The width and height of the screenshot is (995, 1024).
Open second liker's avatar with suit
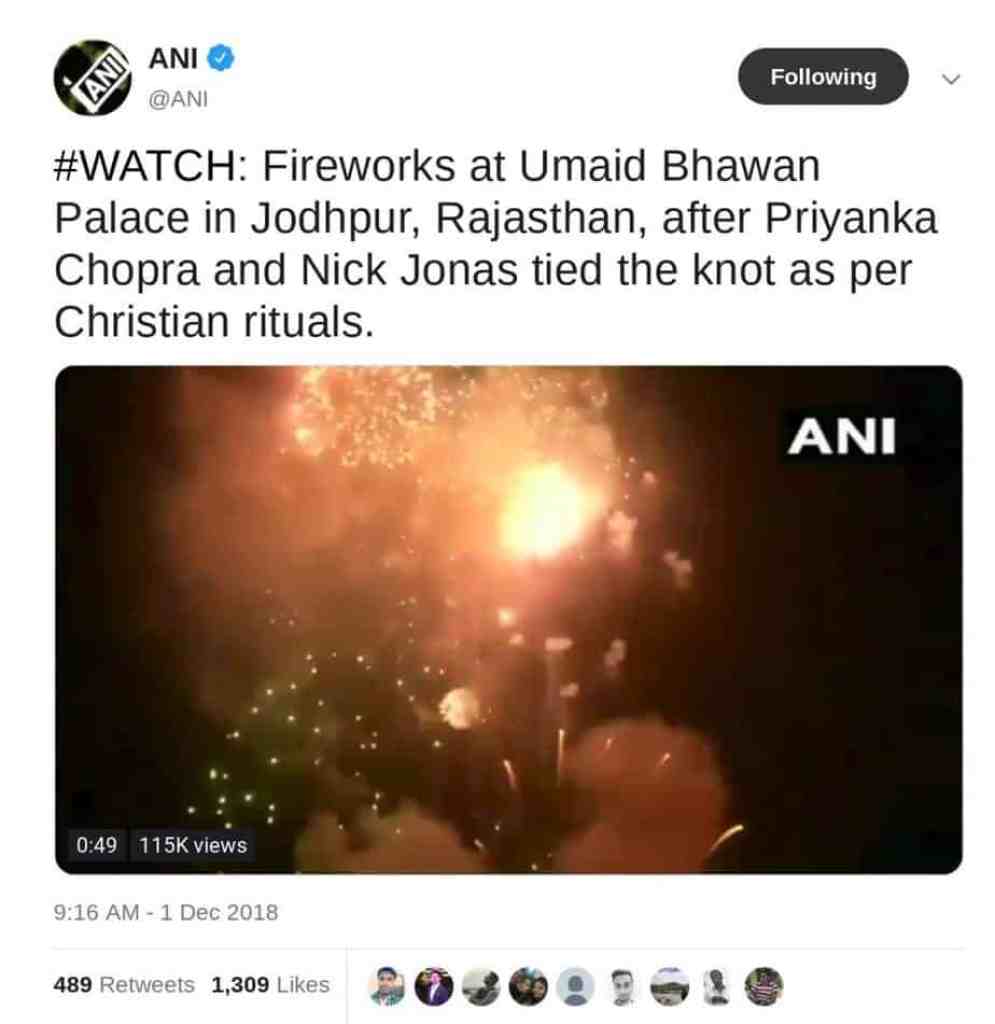[x=434, y=985]
